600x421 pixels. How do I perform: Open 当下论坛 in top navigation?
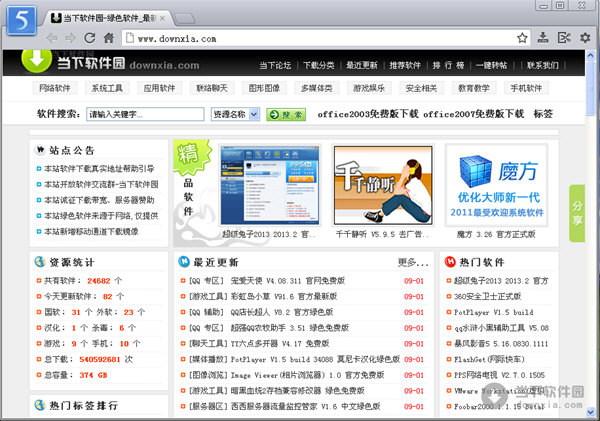click(x=275, y=65)
